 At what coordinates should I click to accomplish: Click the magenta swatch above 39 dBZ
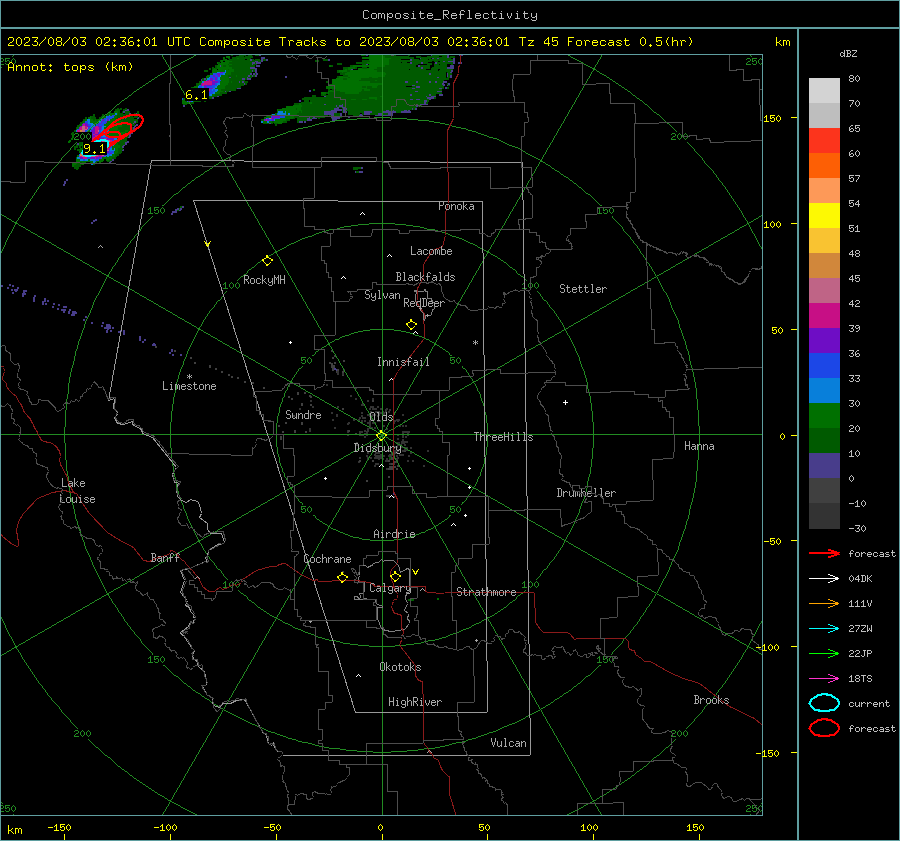pyautogui.click(x=824, y=316)
